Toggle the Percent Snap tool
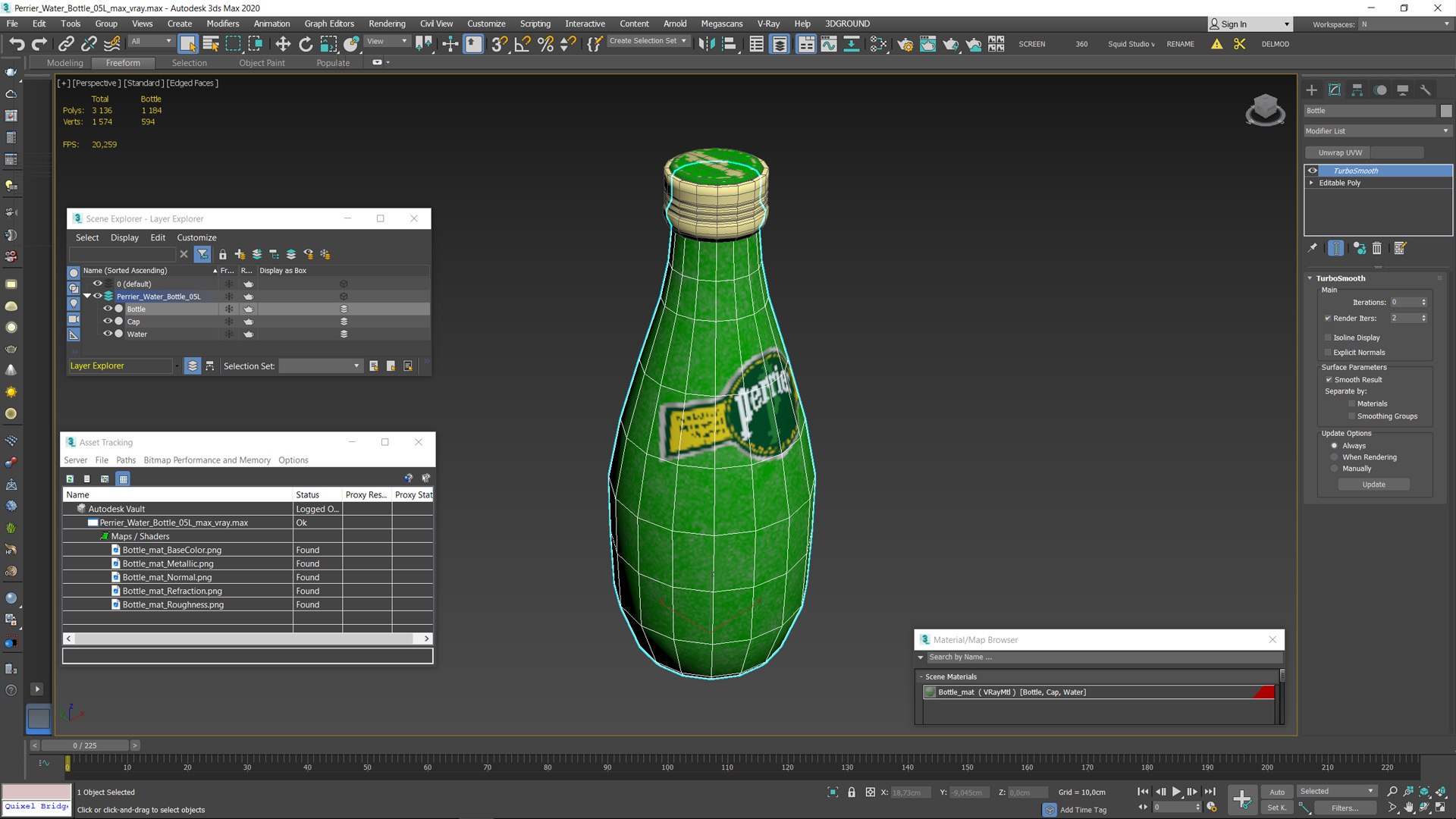The width and height of the screenshot is (1456, 819). [544, 44]
